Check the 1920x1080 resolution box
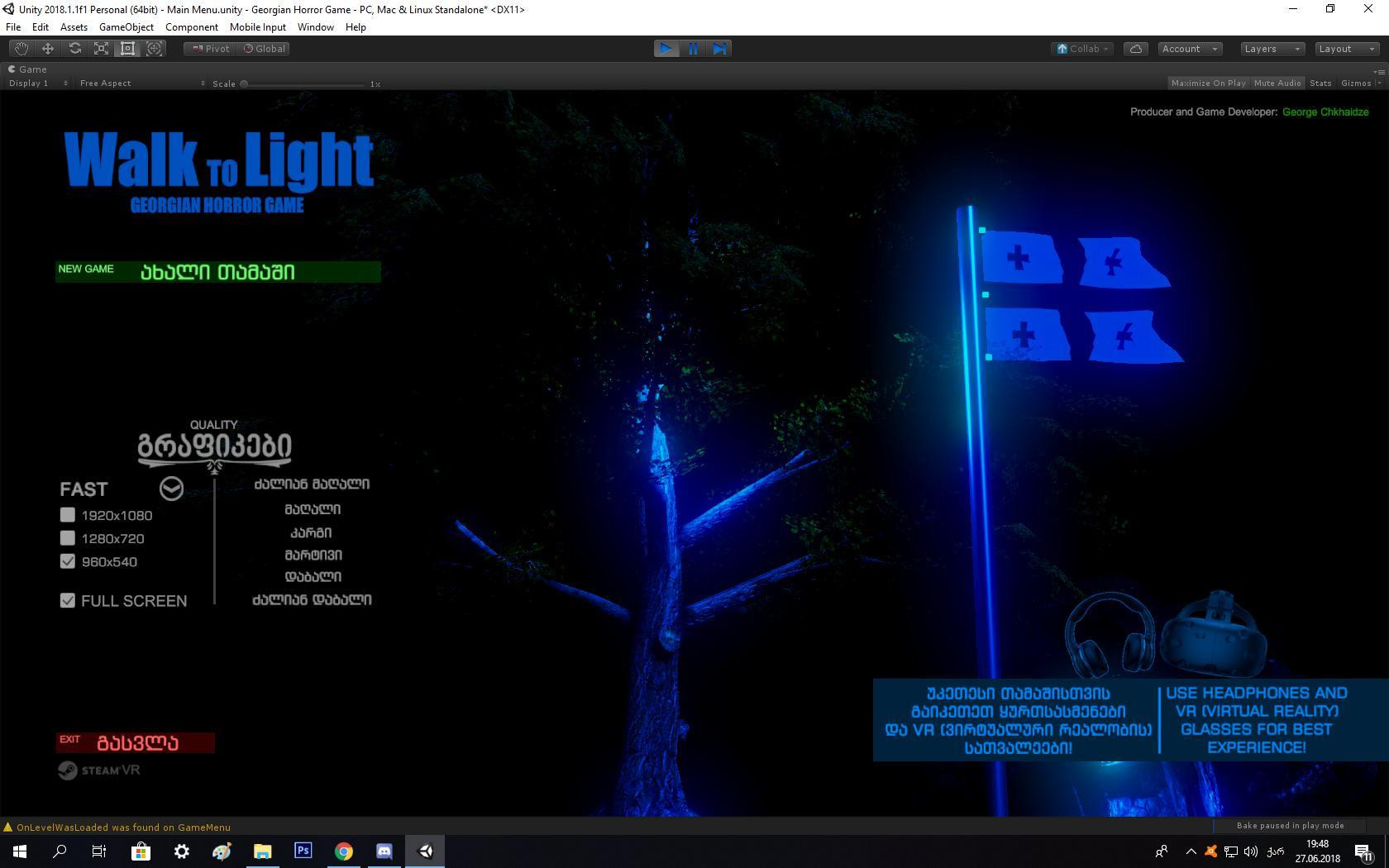The height and width of the screenshot is (868, 1389). click(x=68, y=515)
